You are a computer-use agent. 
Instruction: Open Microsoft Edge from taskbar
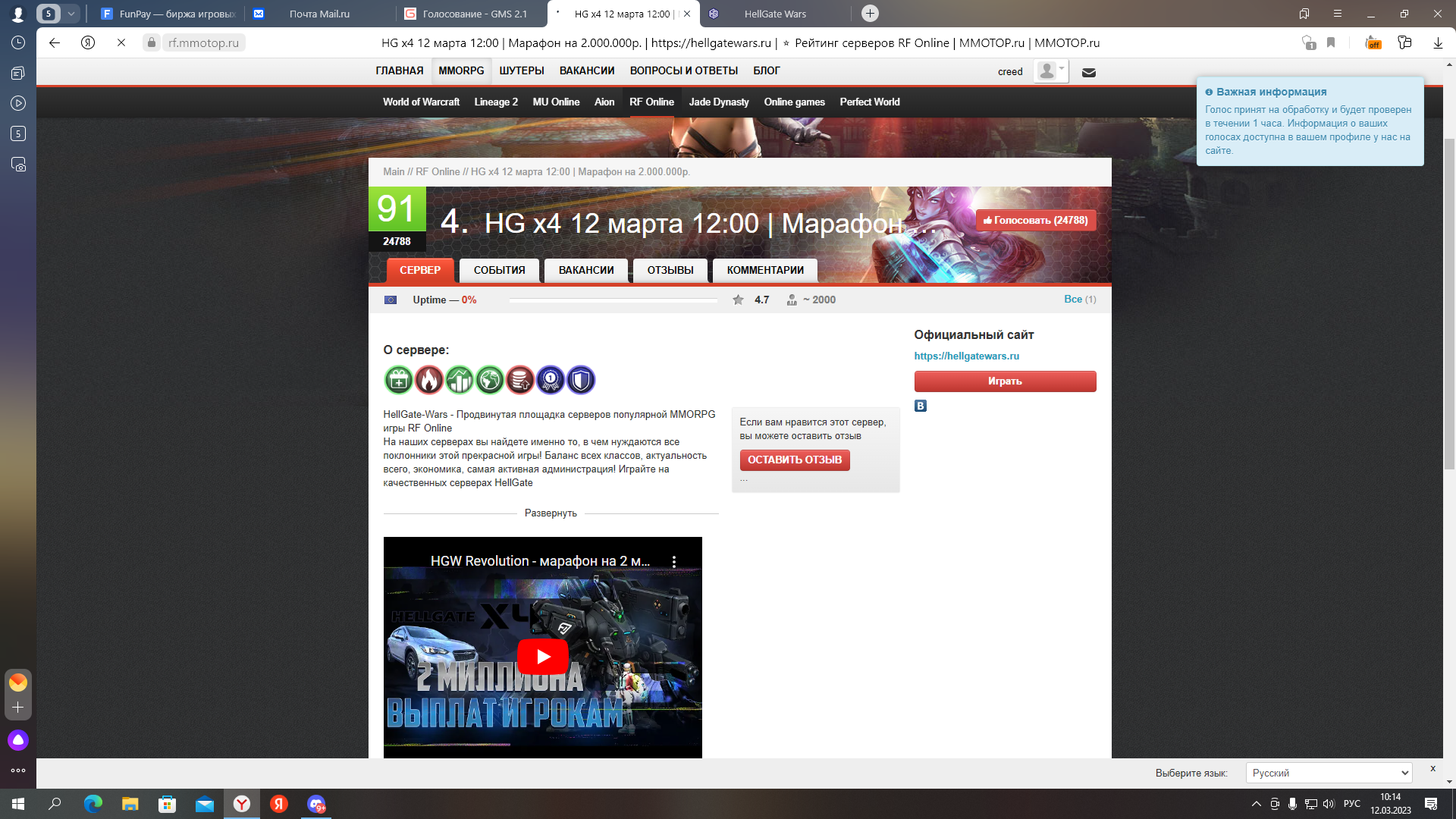click(93, 804)
